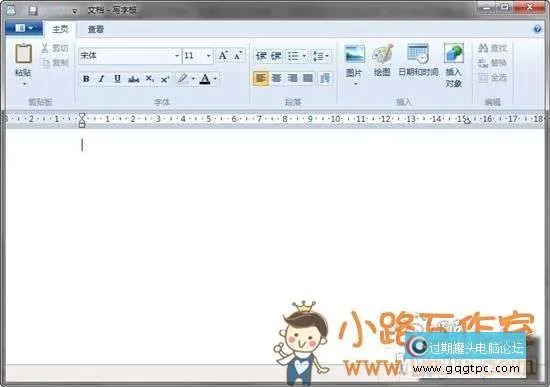
Task: Click the WordPad window icon in title bar
Action: pos(11,11)
